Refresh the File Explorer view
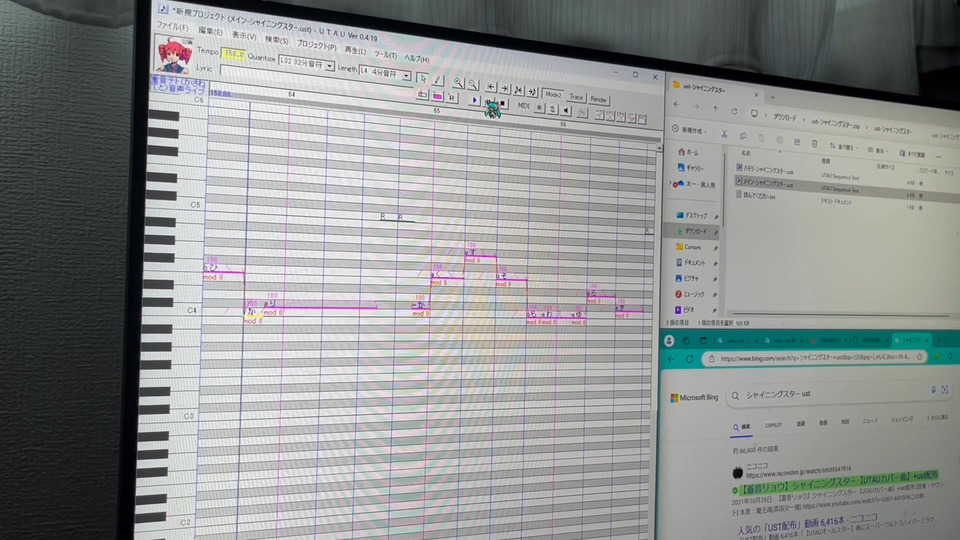Viewport: 960px width, 540px height. (734, 111)
